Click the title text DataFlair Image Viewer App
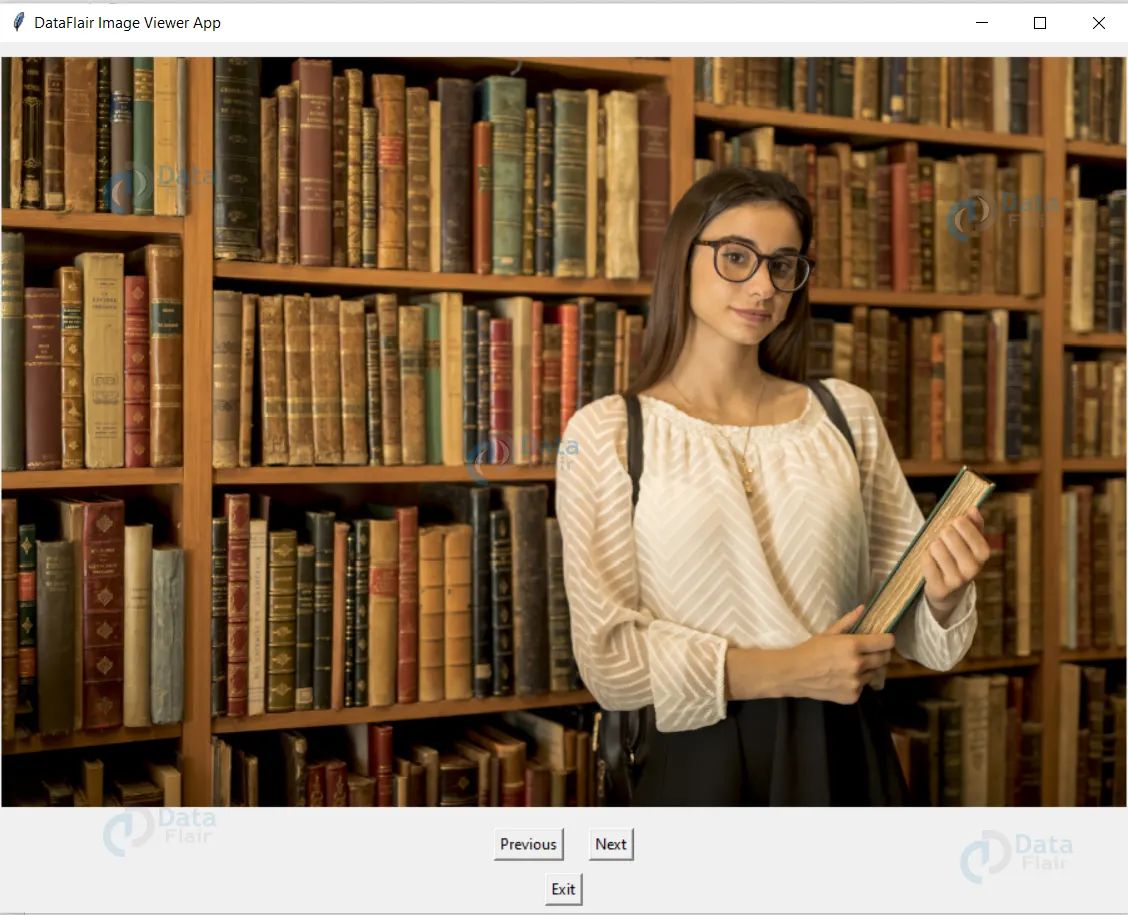This screenshot has height=915, width=1128. [127, 23]
